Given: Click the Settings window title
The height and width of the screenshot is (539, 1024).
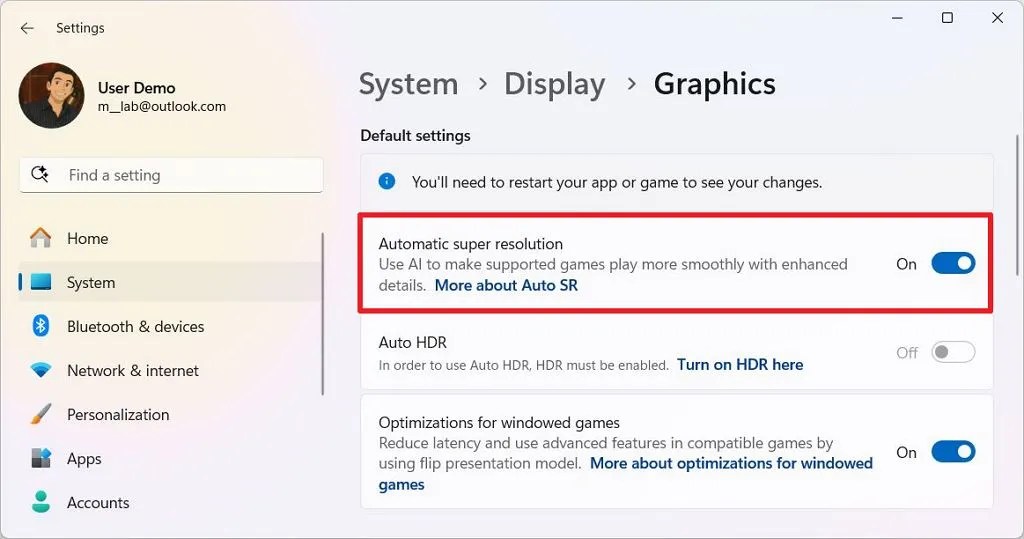Looking at the screenshot, I should tap(80, 28).
